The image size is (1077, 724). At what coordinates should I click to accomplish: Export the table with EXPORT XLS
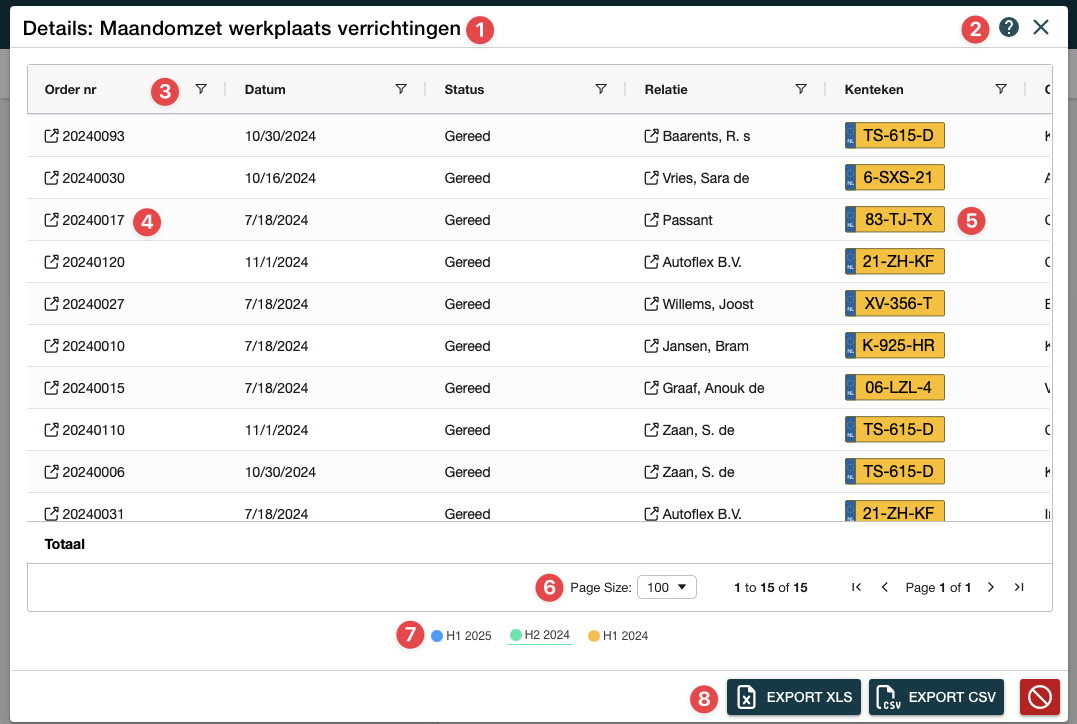tap(793, 697)
